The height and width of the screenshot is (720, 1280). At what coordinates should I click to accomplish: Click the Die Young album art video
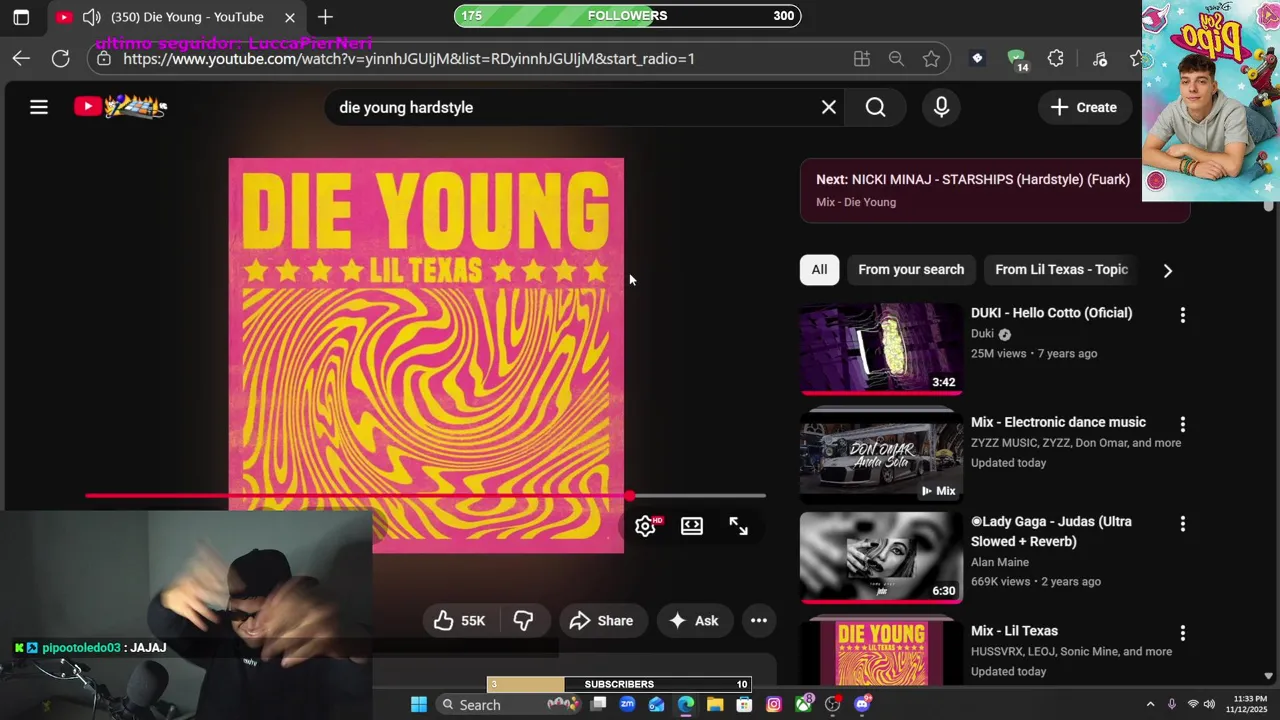coord(426,355)
